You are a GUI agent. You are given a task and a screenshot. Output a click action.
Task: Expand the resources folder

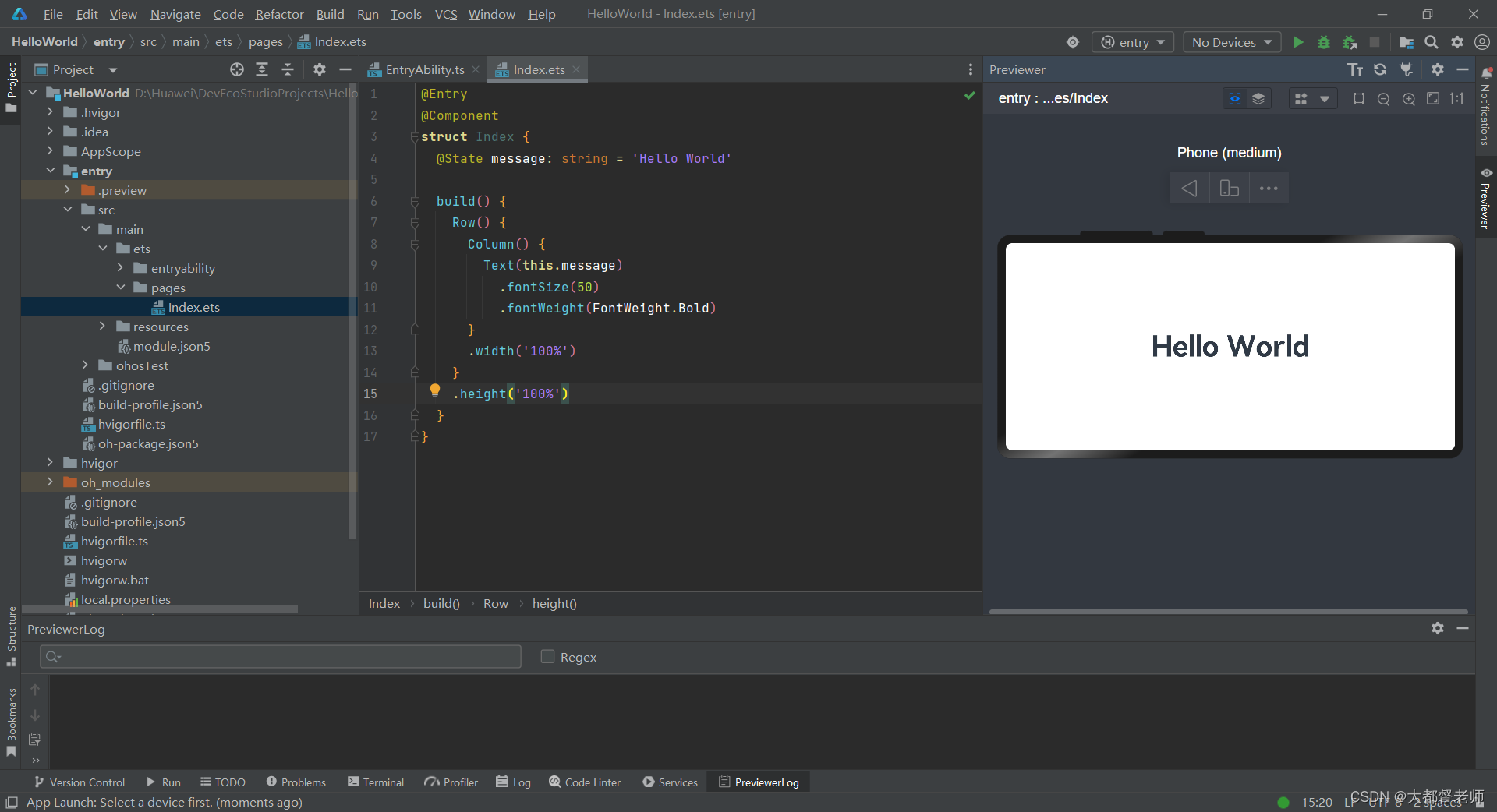(x=102, y=327)
